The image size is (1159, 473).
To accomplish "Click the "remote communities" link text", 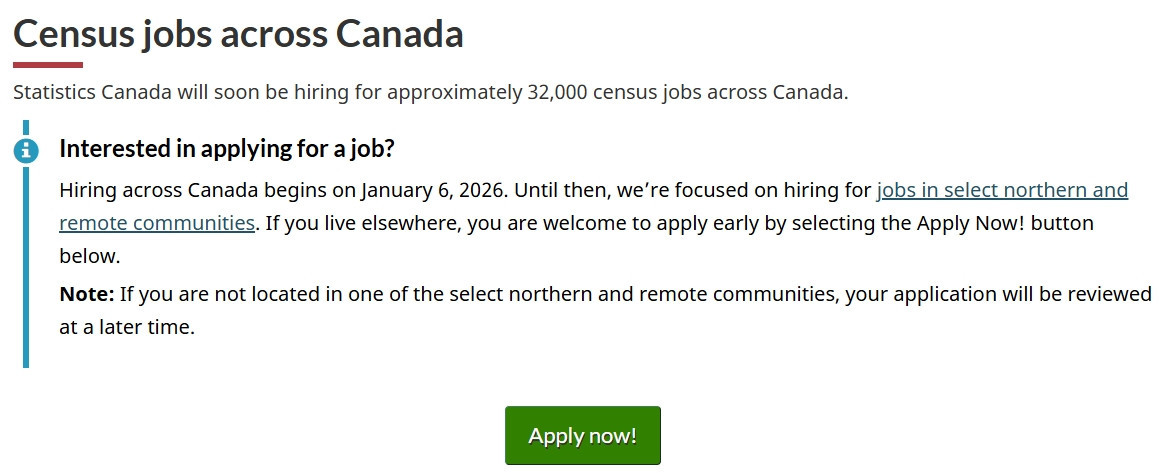I will click(x=157, y=222).
